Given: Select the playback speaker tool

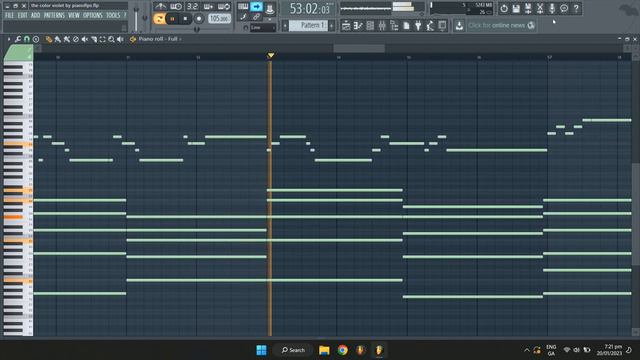Looking at the screenshot, I should [120, 39].
